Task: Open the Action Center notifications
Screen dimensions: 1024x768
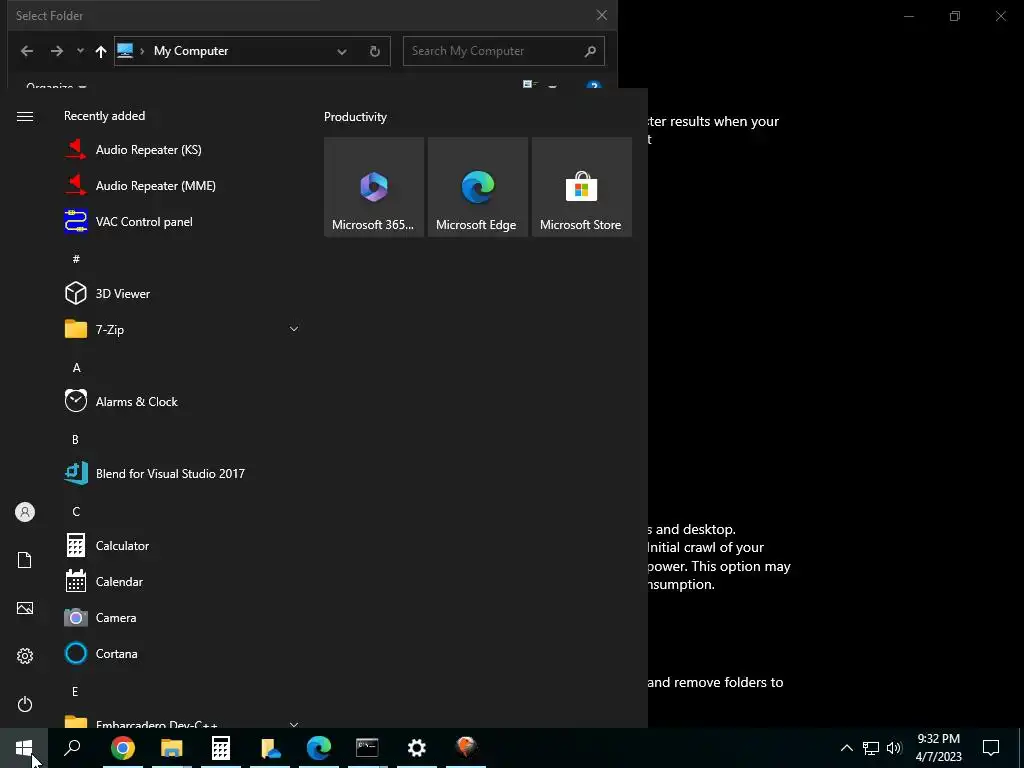Action: pyautogui.click(x=991, y=748)
